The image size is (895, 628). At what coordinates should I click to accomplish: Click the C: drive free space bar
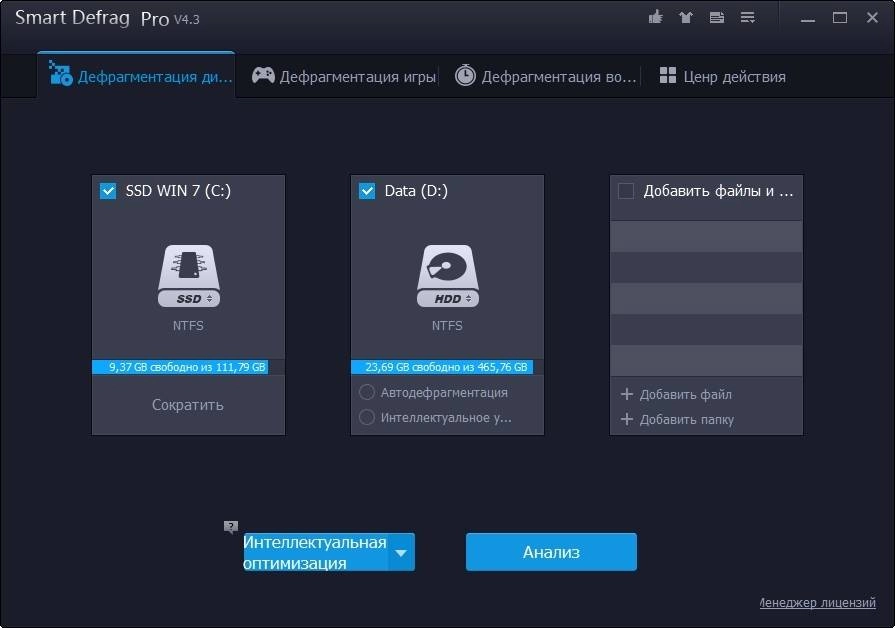pos(188,367)
